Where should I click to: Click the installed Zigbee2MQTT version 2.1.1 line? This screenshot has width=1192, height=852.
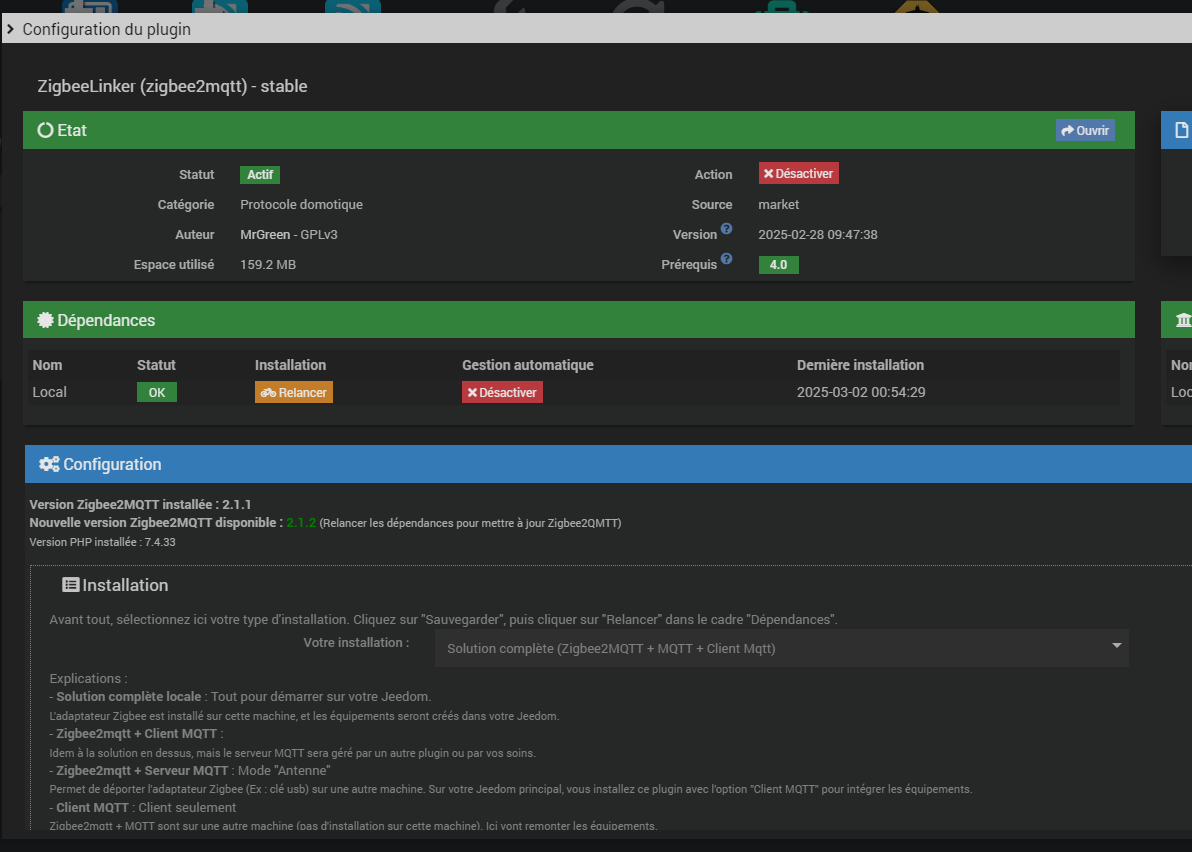click(x=140, y=504)
